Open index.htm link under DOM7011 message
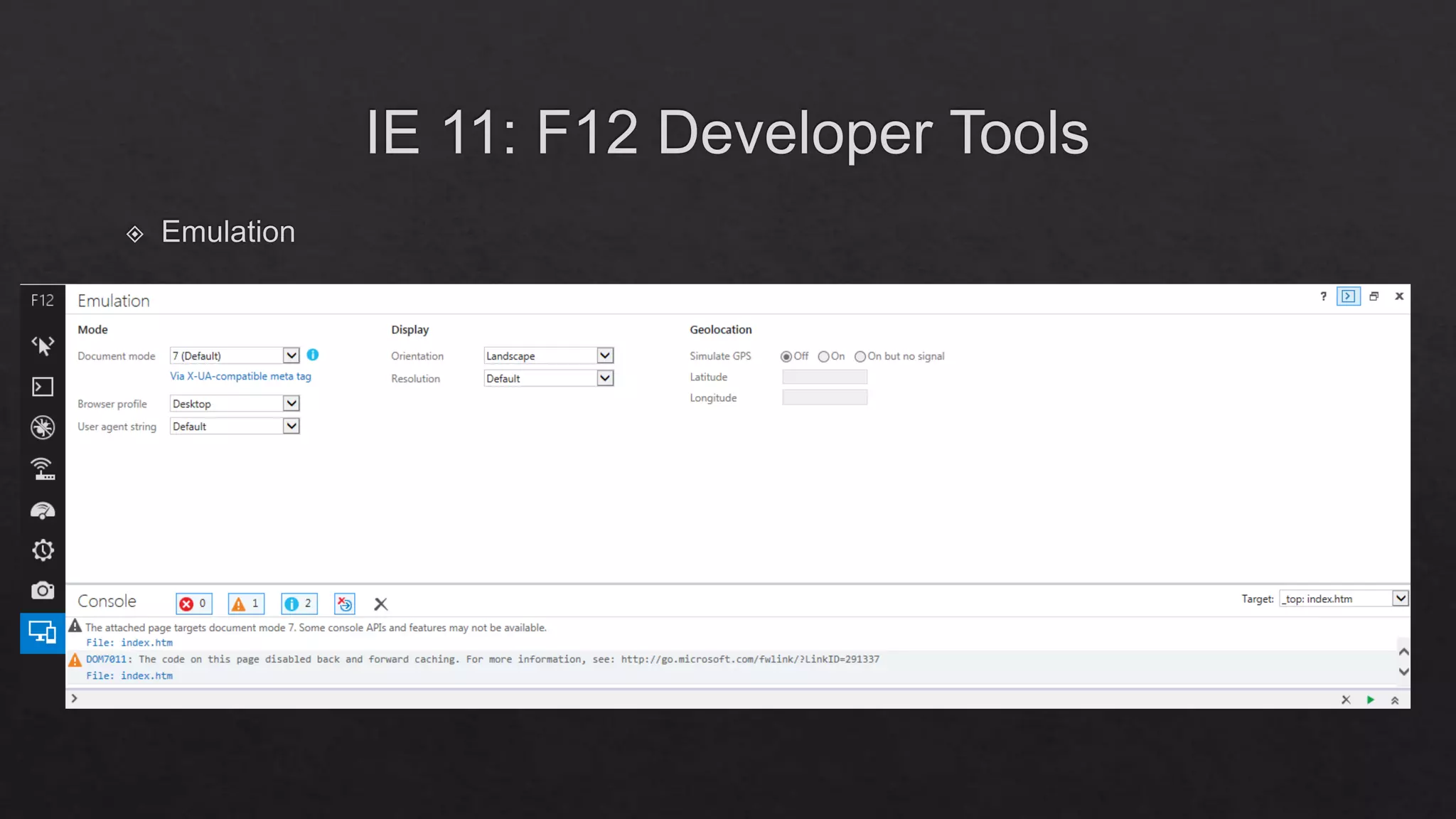1456x819 pixels. (x=146, y=676)
